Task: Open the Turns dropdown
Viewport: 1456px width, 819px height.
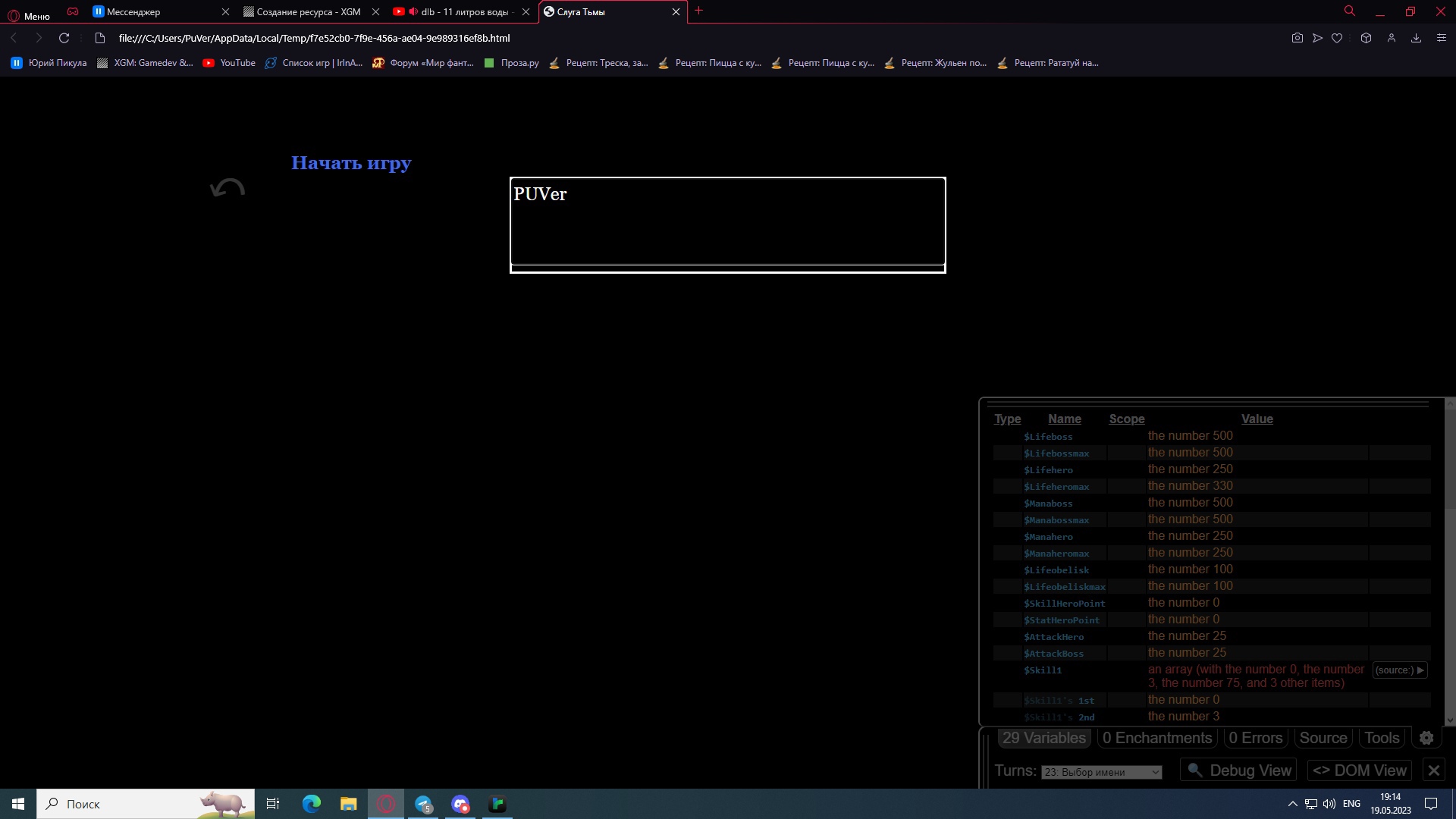Action: [x=1101, y=772]
